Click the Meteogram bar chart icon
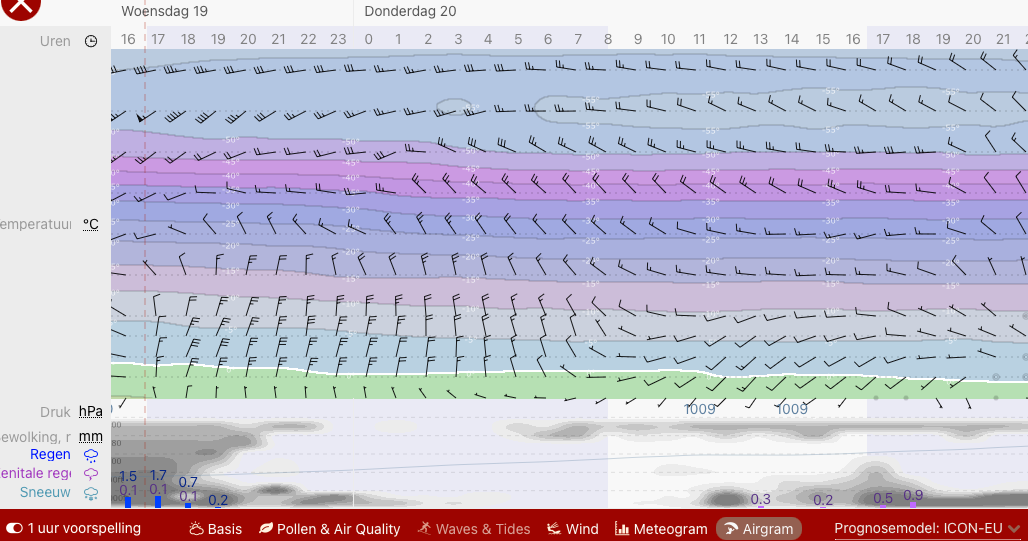 (x=622, y=529)
